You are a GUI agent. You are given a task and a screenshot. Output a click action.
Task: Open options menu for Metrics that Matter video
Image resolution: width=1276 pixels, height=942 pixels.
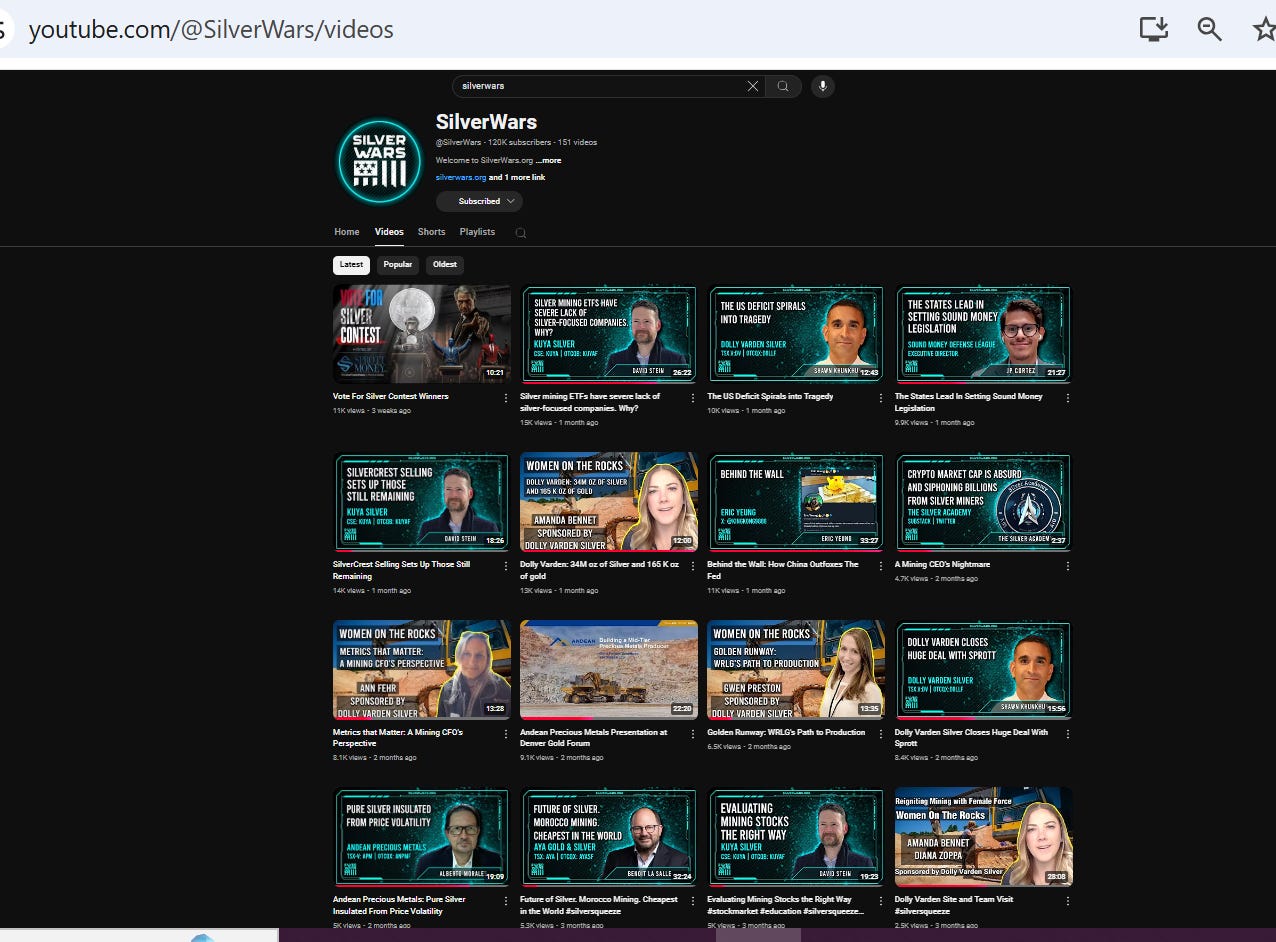pyautogui.click(x=506, y=734)
